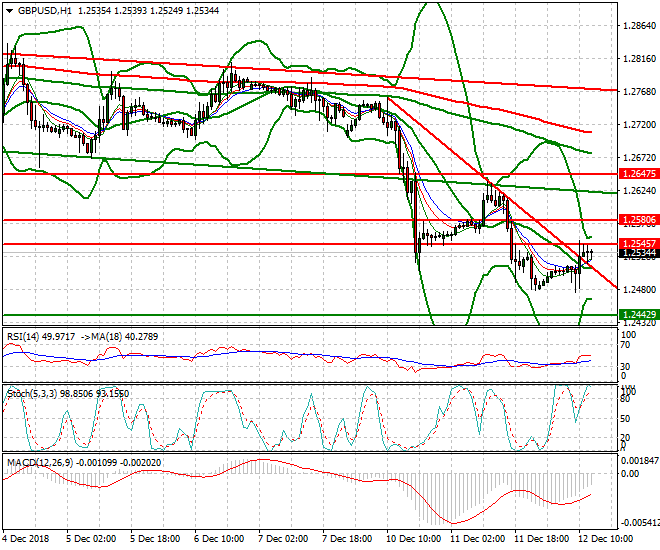This screenshot has height=550, width=660.
Task: Click the 11 Dec 18:00 time label
Action: coord(542,539)
